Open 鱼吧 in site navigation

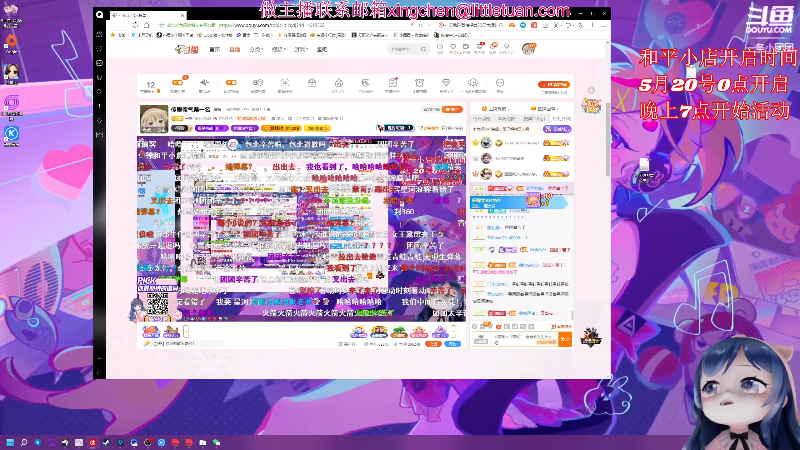[x=321, y=49]
